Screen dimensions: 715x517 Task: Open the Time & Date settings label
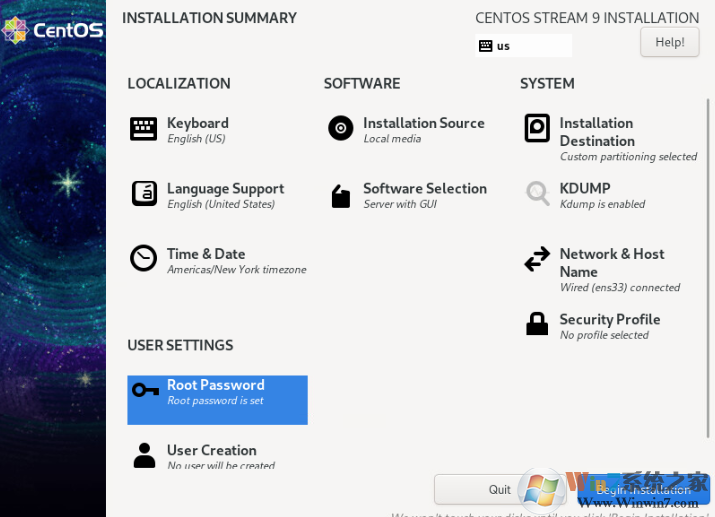[206, 254]
